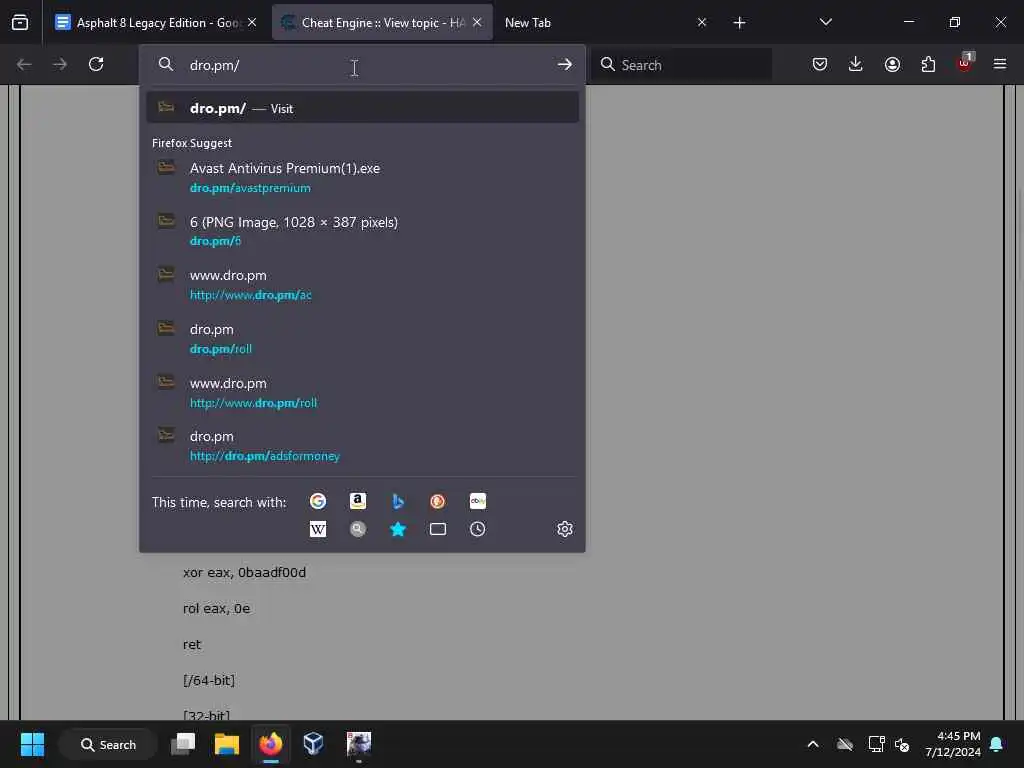
Task: Select the dro.pm/ — Visit suggestion
Action: pyautogui.click(x=362, y=108)
